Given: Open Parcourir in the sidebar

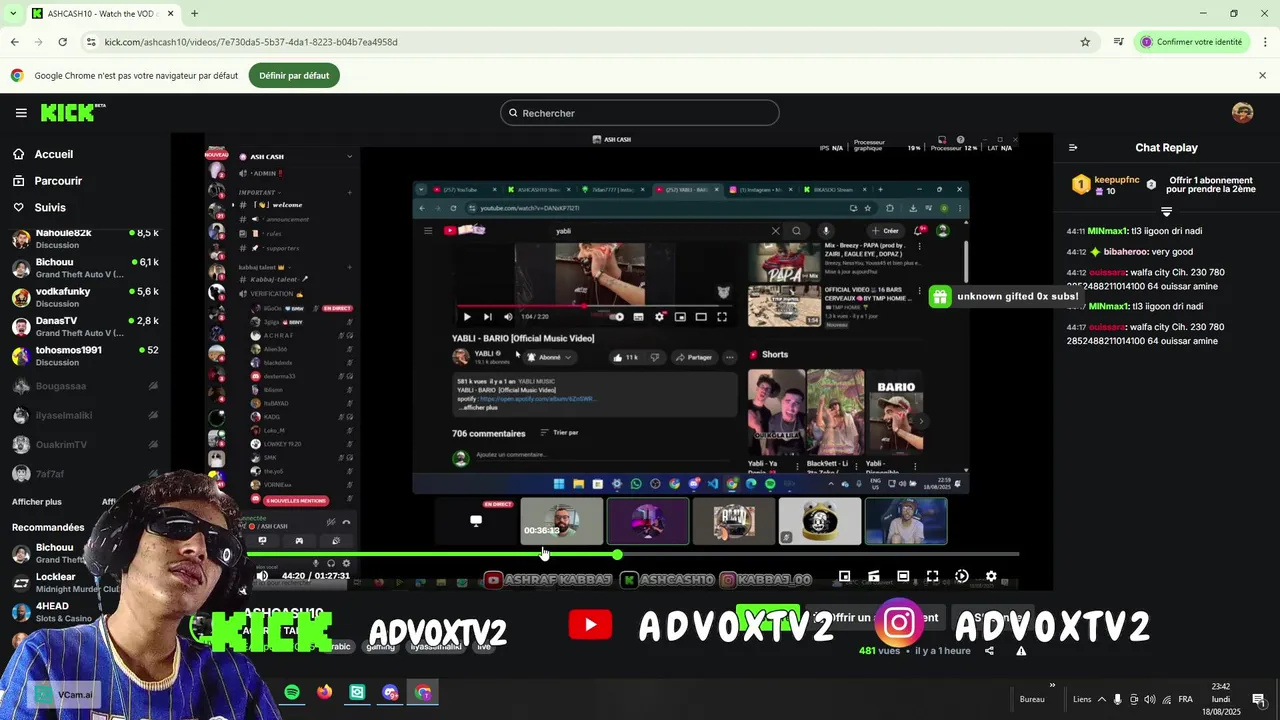Looking at the screenshot, I should (x=58, y=181).
